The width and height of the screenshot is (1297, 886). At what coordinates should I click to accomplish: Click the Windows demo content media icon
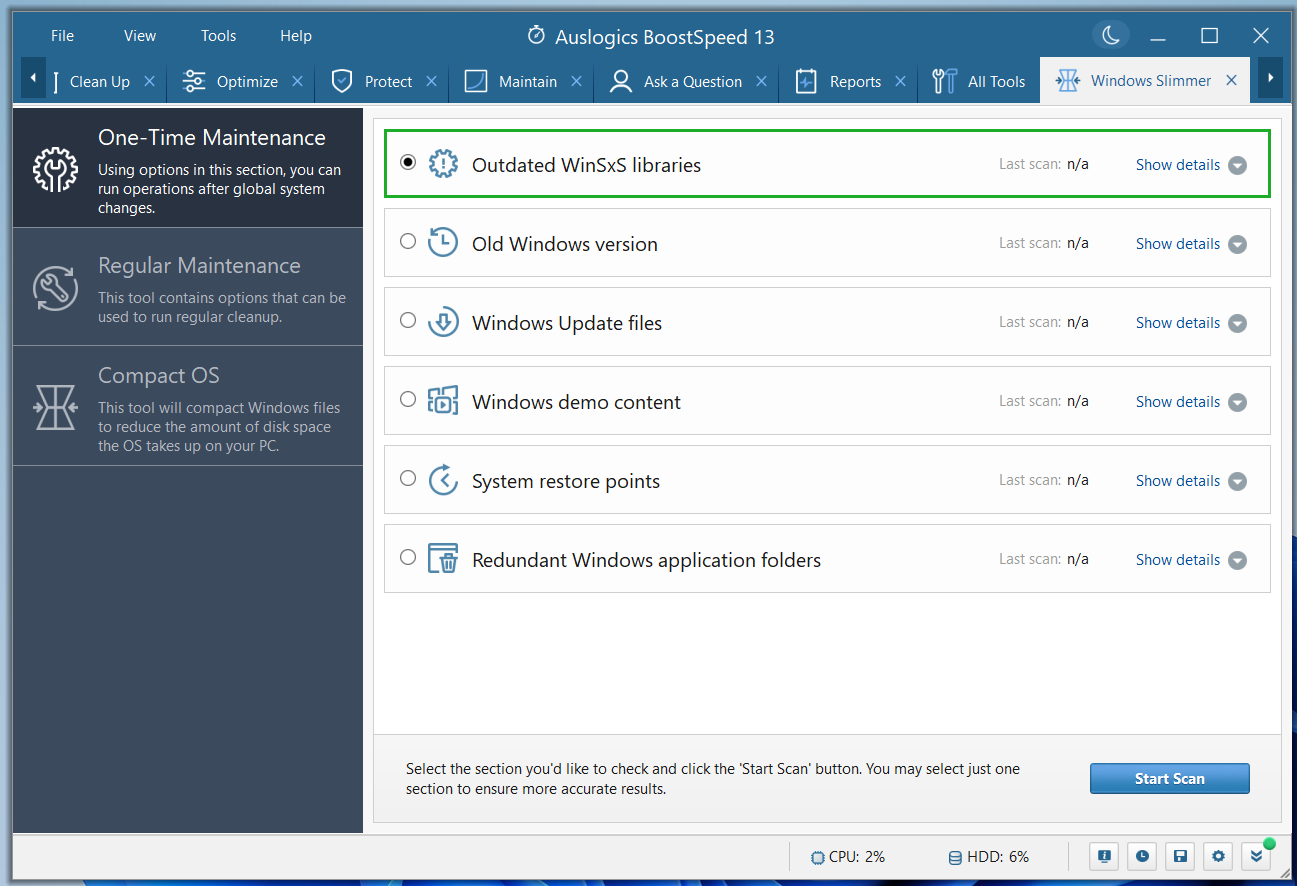tap(443, 401)
